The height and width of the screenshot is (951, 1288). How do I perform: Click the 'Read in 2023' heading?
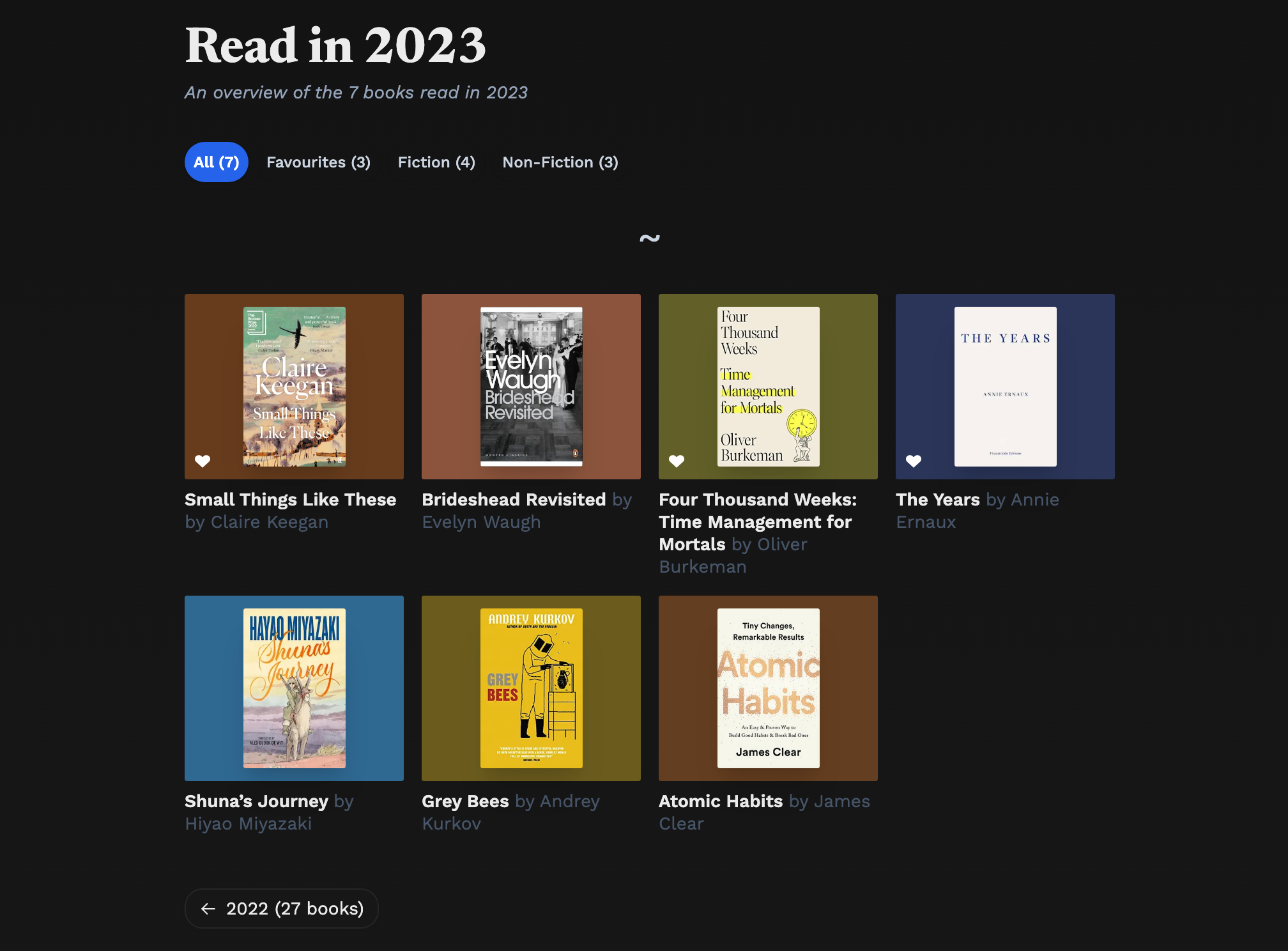tap(335, 45)
